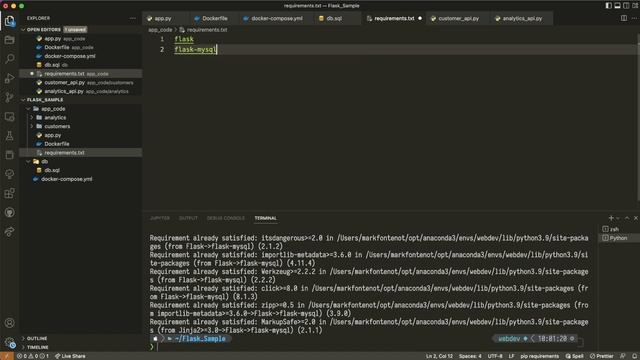640x360 pixels.
Task: Click Ln 2, Col 12 cursor position
Action: tap(439, 356)
